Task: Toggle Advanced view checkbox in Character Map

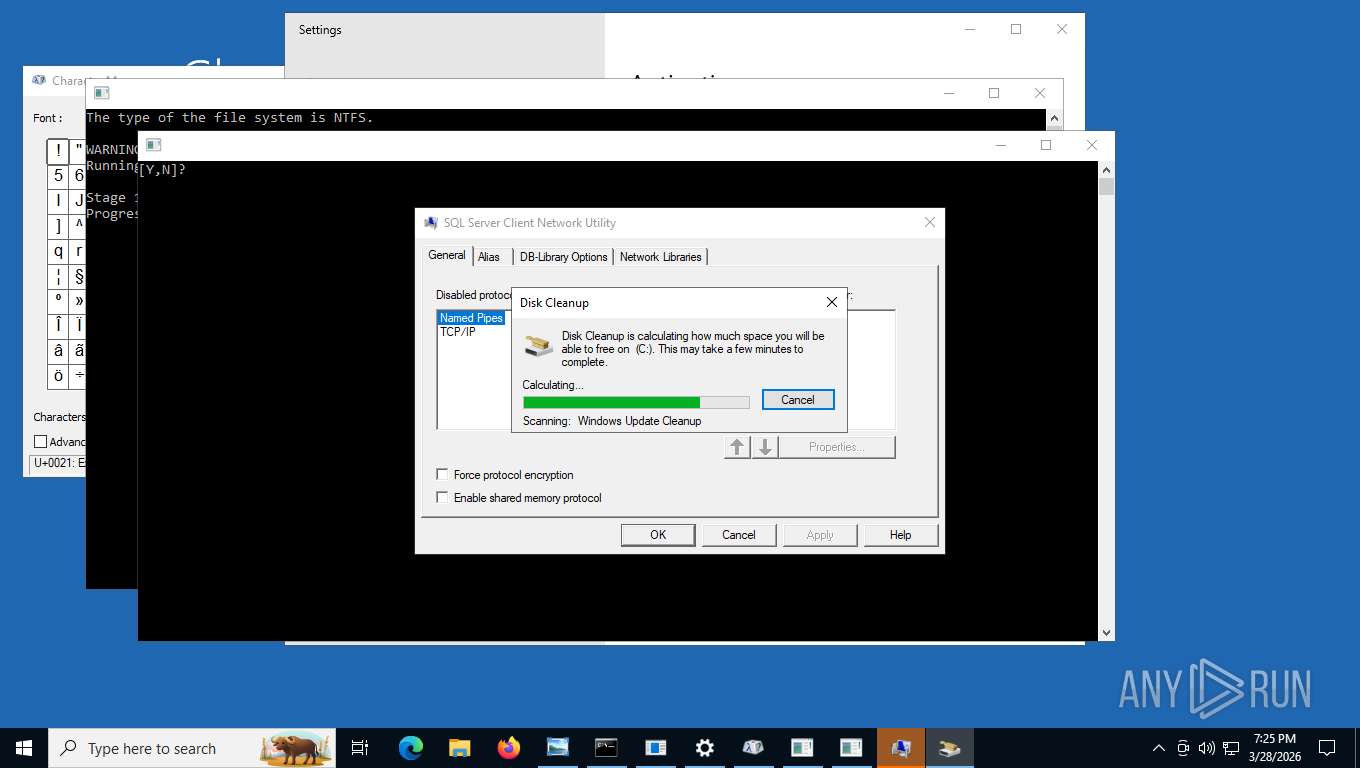Action: tap(41, 442)
